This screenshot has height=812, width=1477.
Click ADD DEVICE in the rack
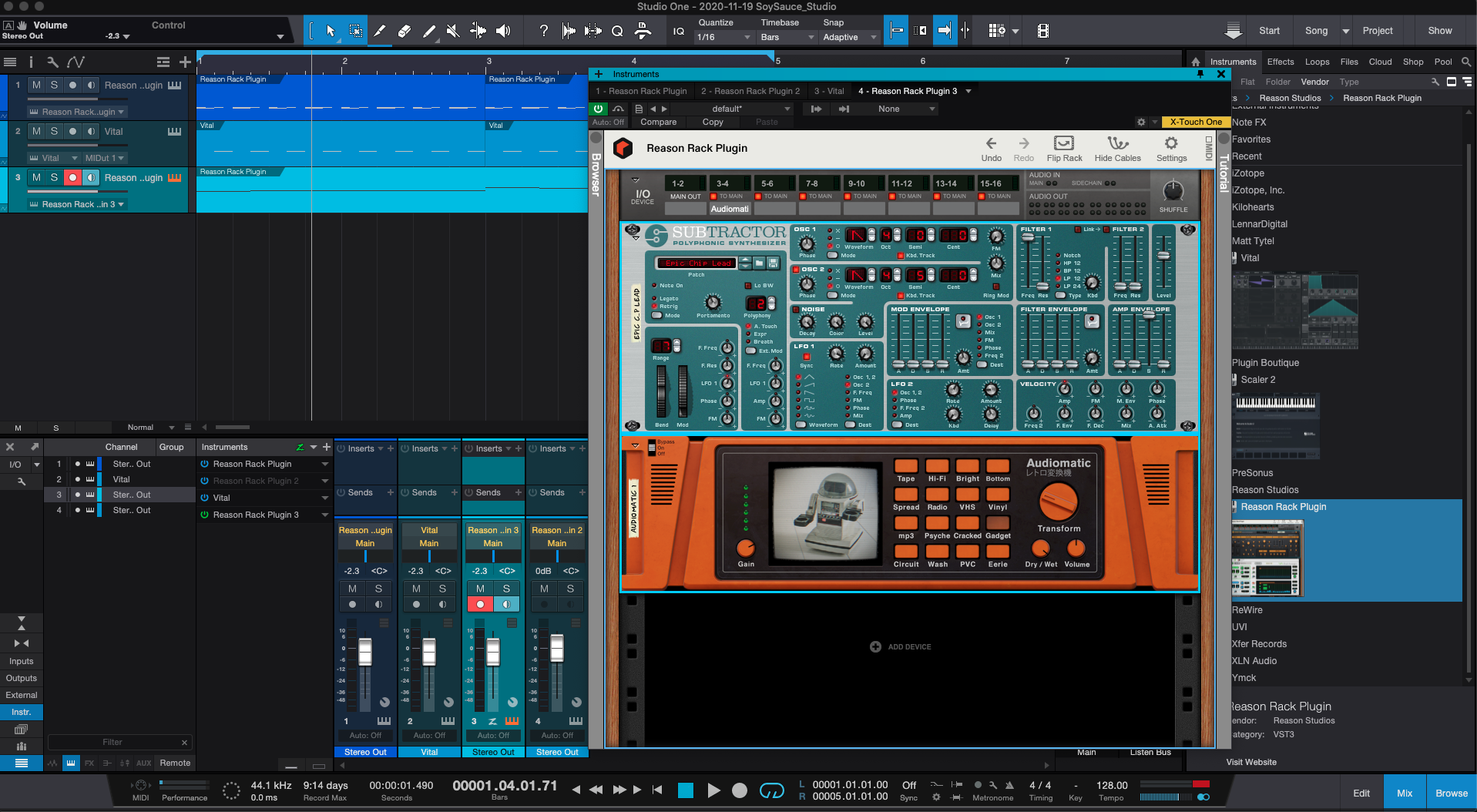[901, 647]
